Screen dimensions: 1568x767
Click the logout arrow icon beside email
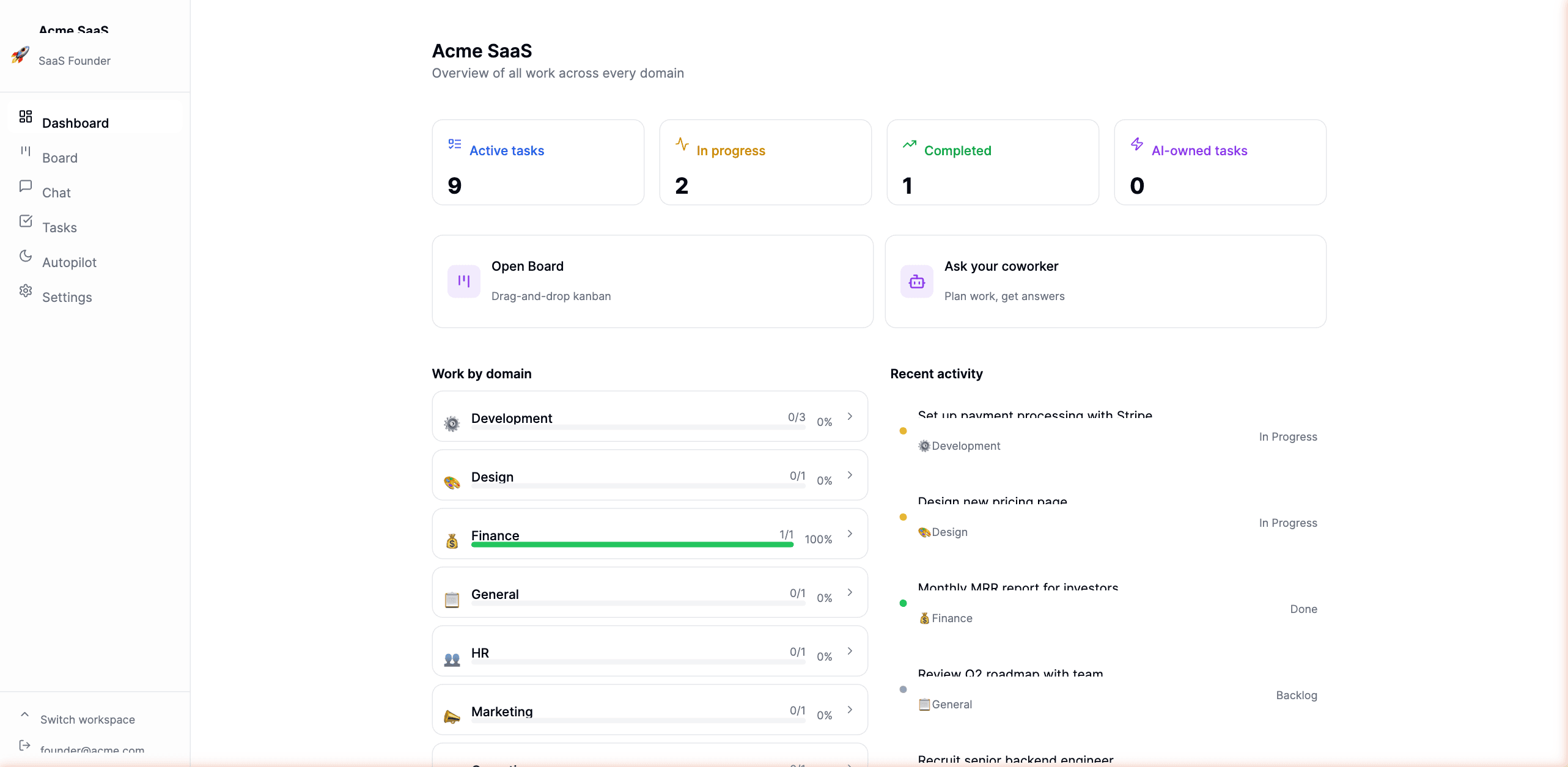click(24, 745)
